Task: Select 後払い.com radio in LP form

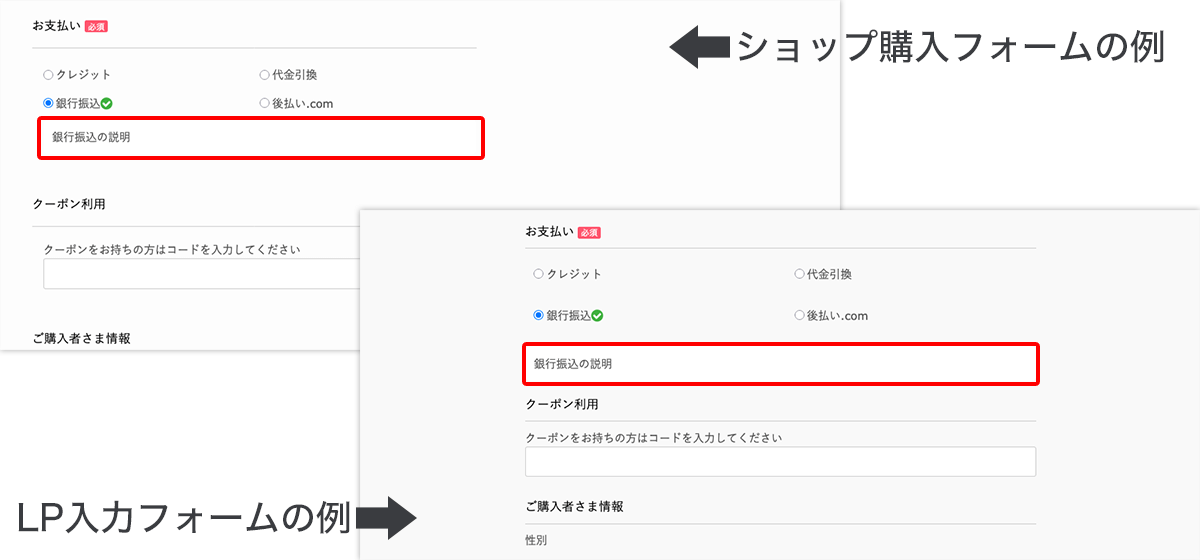Action: coord(799,315)
